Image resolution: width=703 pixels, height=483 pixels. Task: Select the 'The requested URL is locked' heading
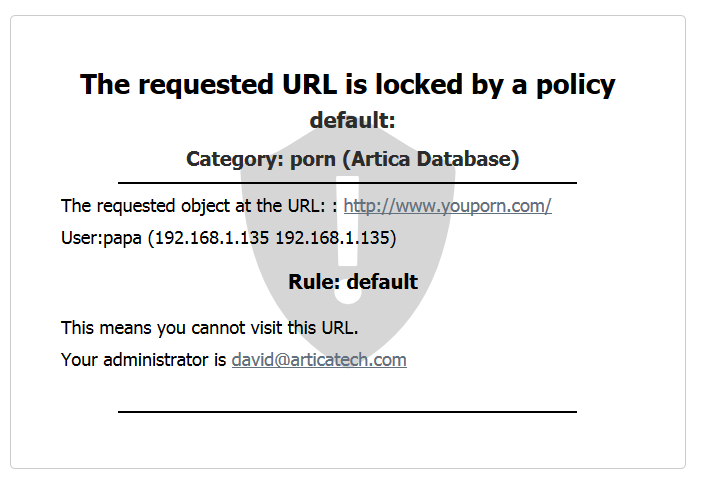tap(348, 85)
